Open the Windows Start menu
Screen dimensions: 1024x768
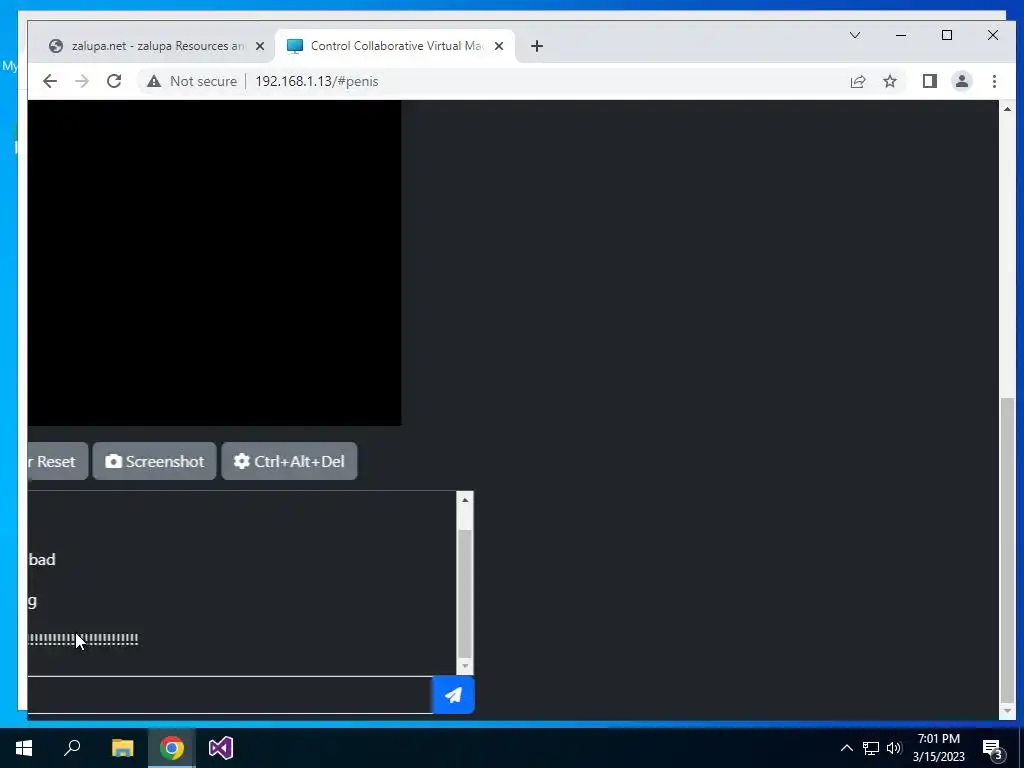point(24,748)
